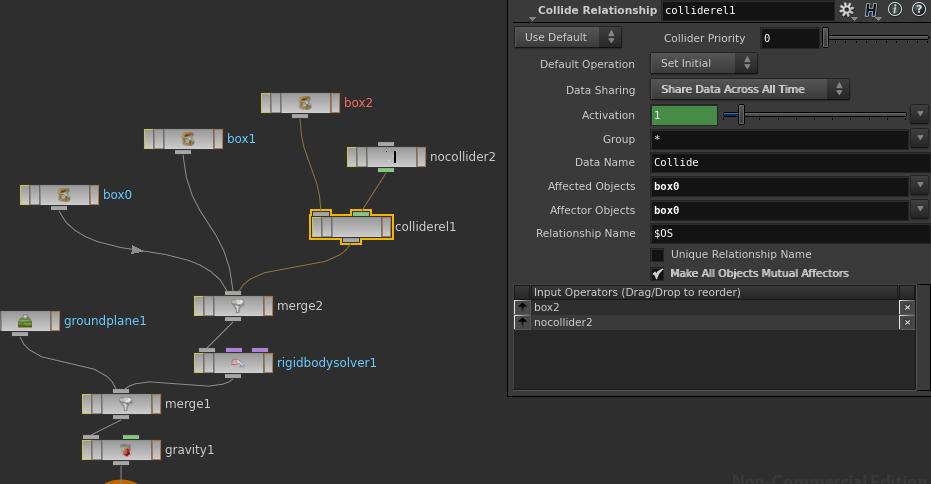Select the merge2 funnel node icon
931x484 pixels.
pos(237,306)
